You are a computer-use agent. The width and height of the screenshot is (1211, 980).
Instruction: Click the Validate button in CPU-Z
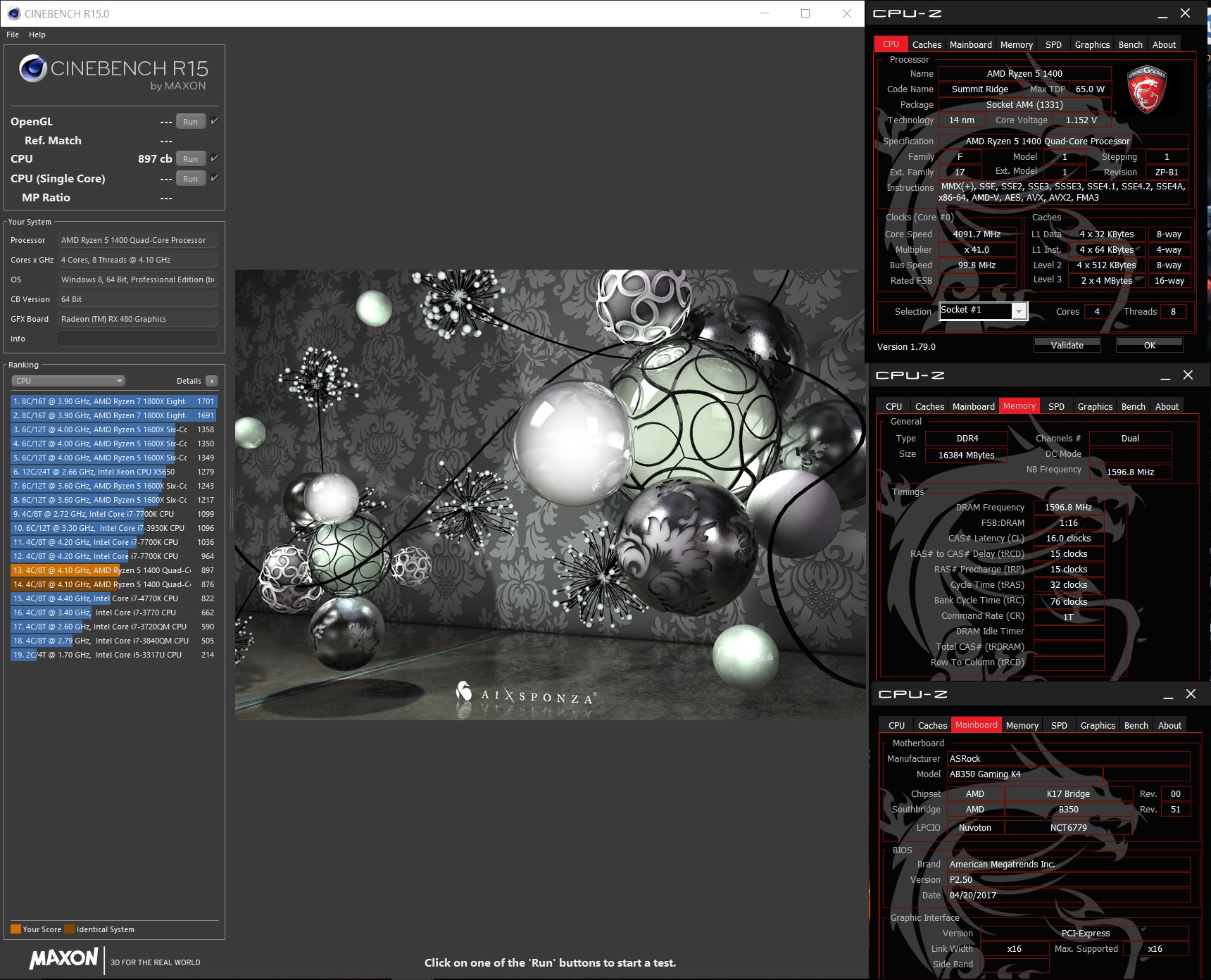click(x=1067, y=345)
